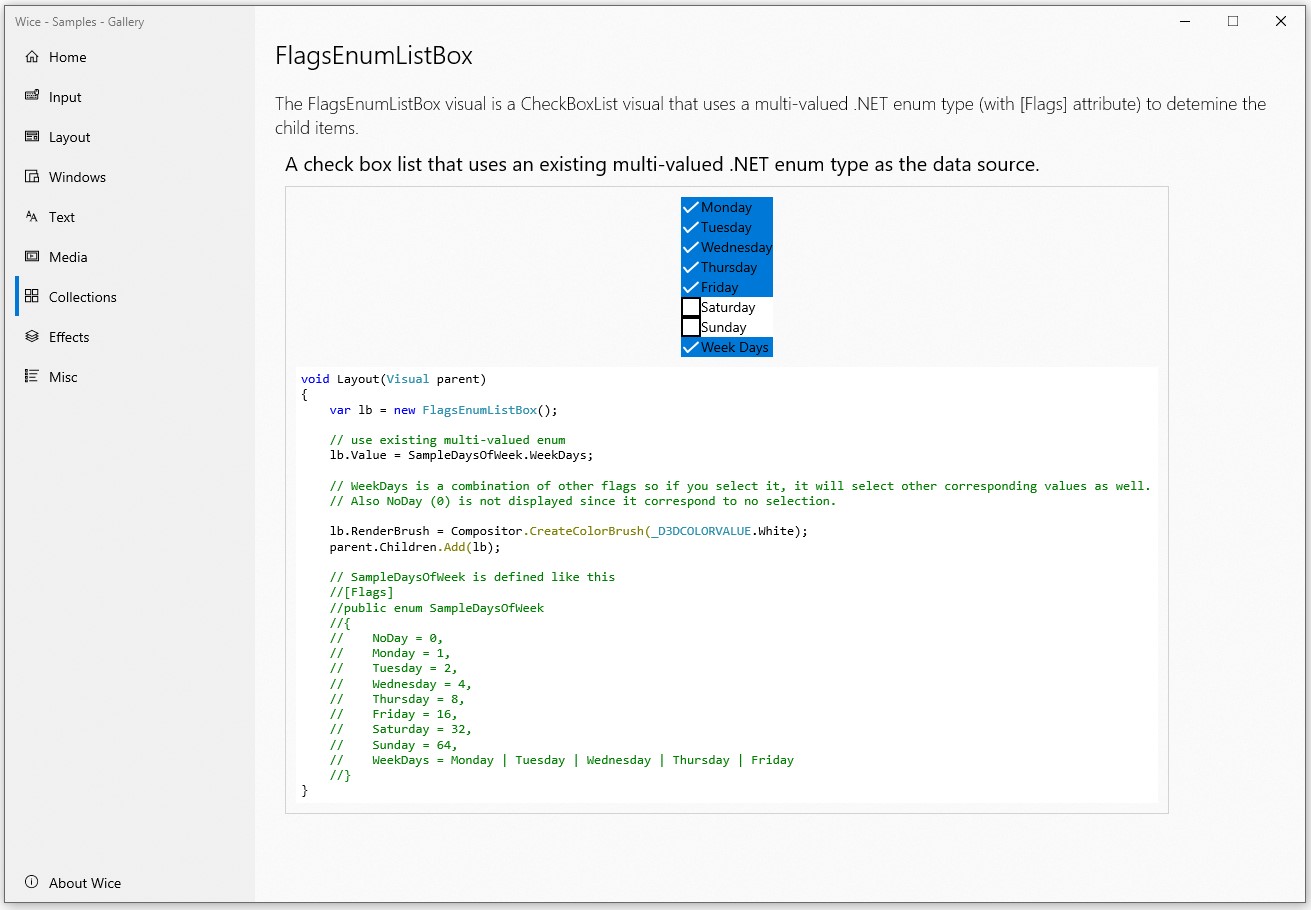Click the Collections grid icon
The width and height of the screenshot is (1311, 910).
pyautogui.click(x=32, y=297)
